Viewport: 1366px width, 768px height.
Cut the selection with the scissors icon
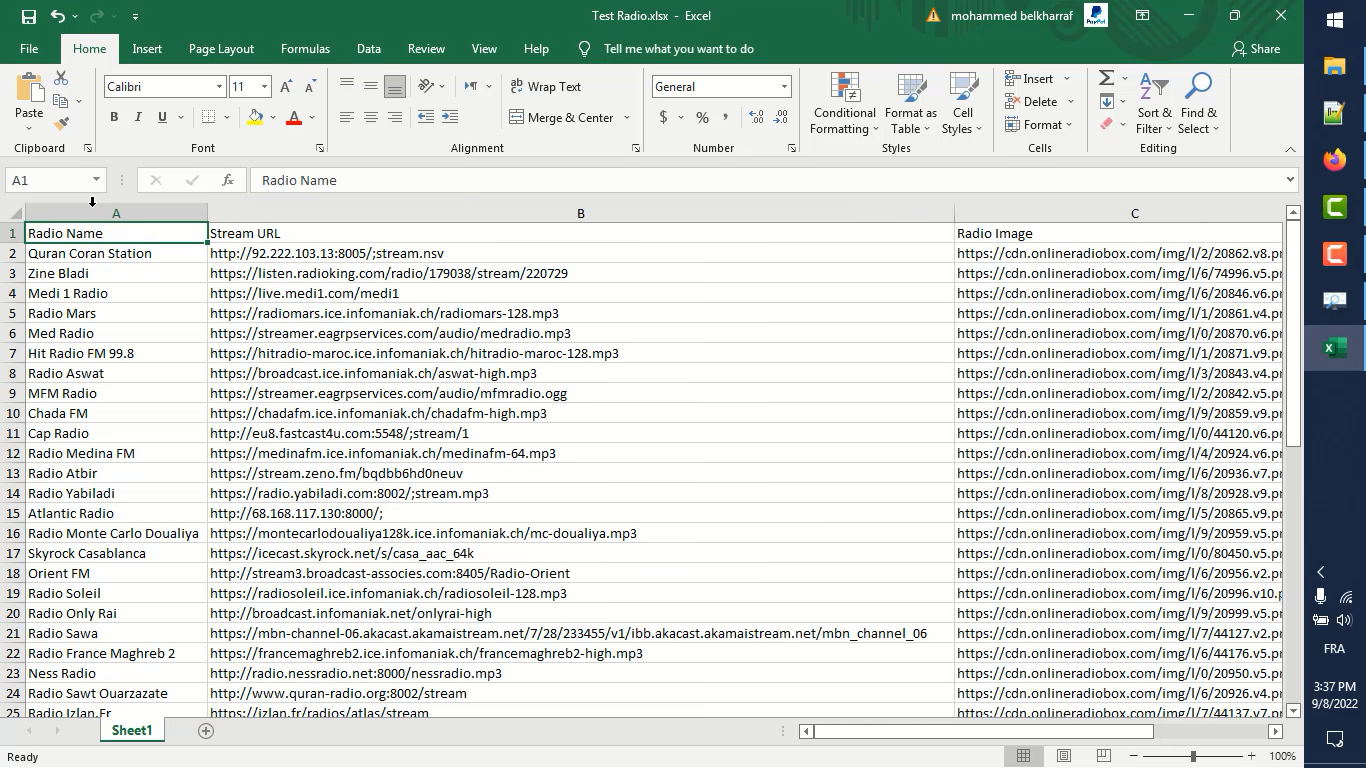pos(61,78)
